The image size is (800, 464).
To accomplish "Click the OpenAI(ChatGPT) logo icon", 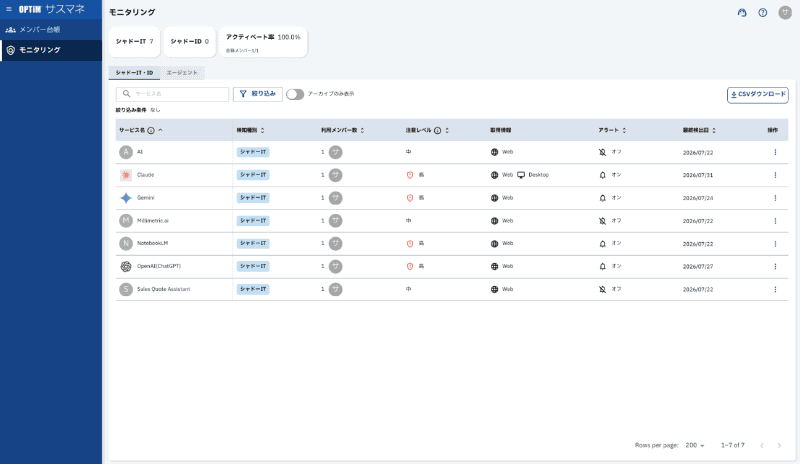I will click(x=126, y=266).
